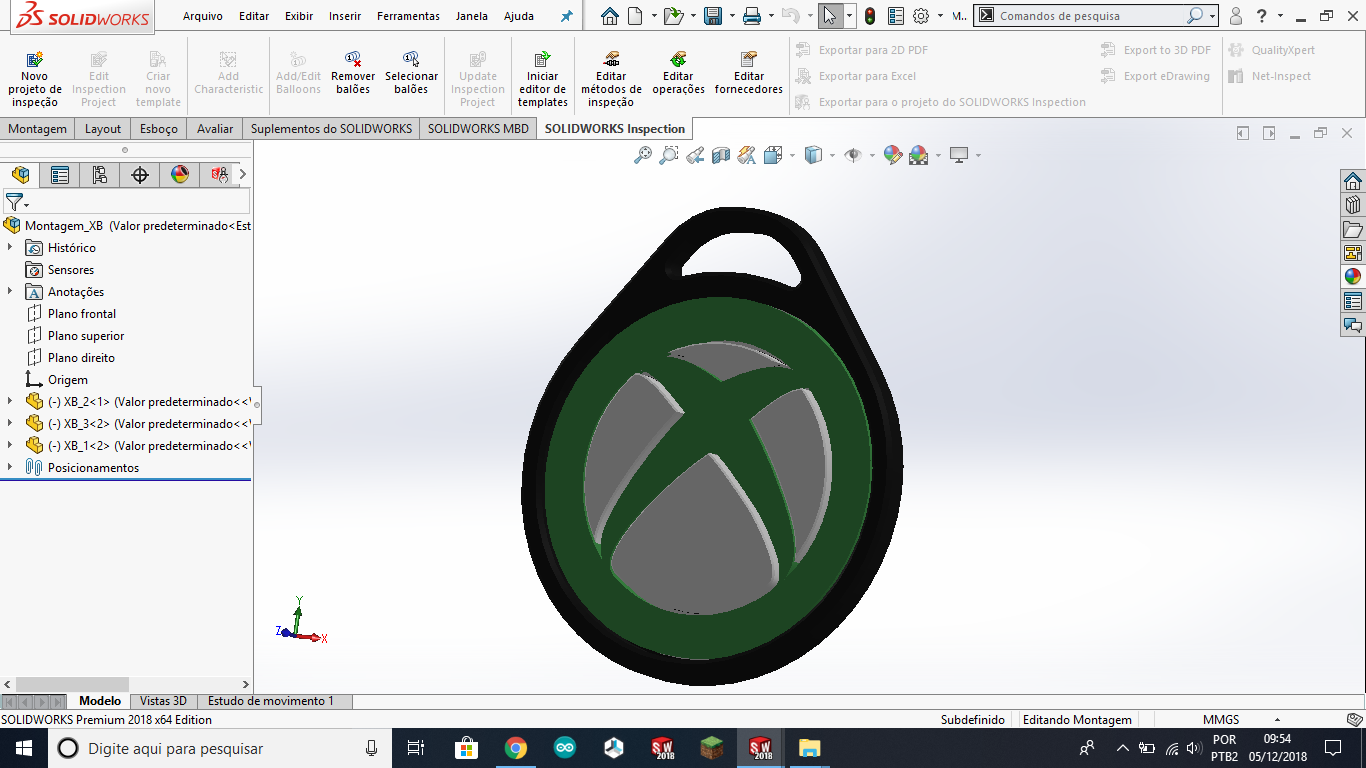Open Editar métodos de inspeção
Screen dimensions: 1366x768
[611, 79]
